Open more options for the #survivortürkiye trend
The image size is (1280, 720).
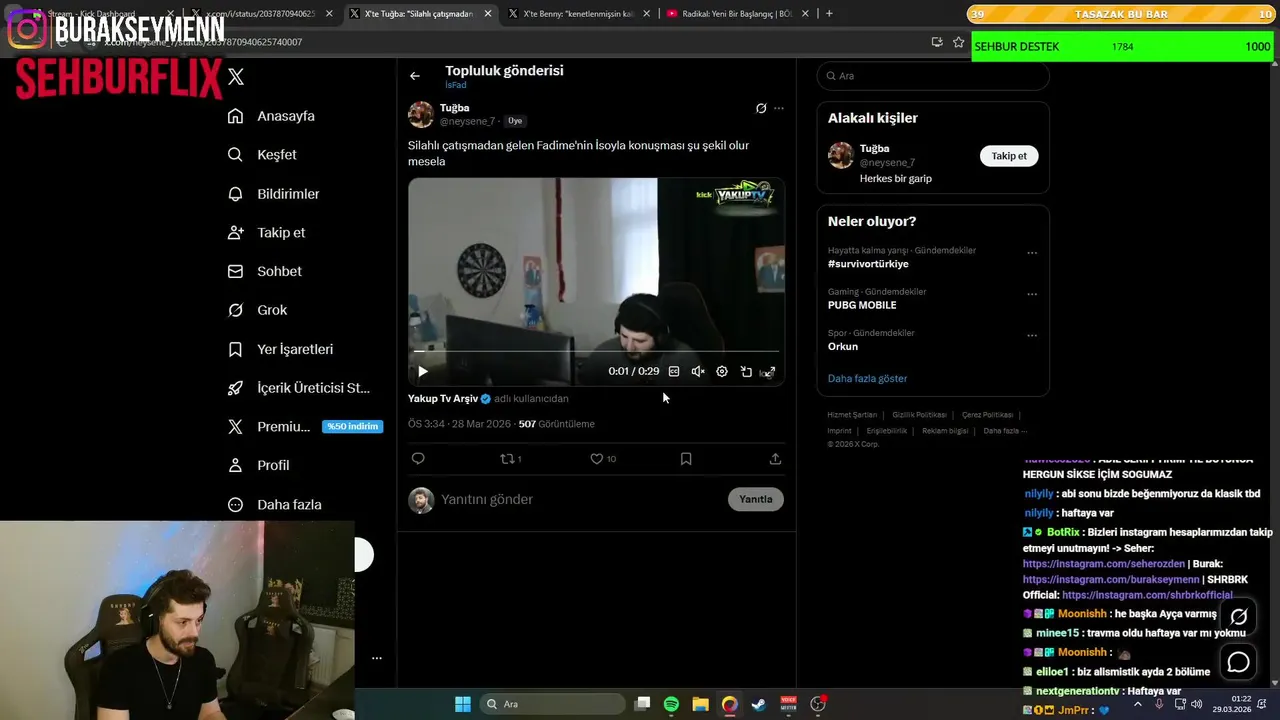coord(1032,253)
